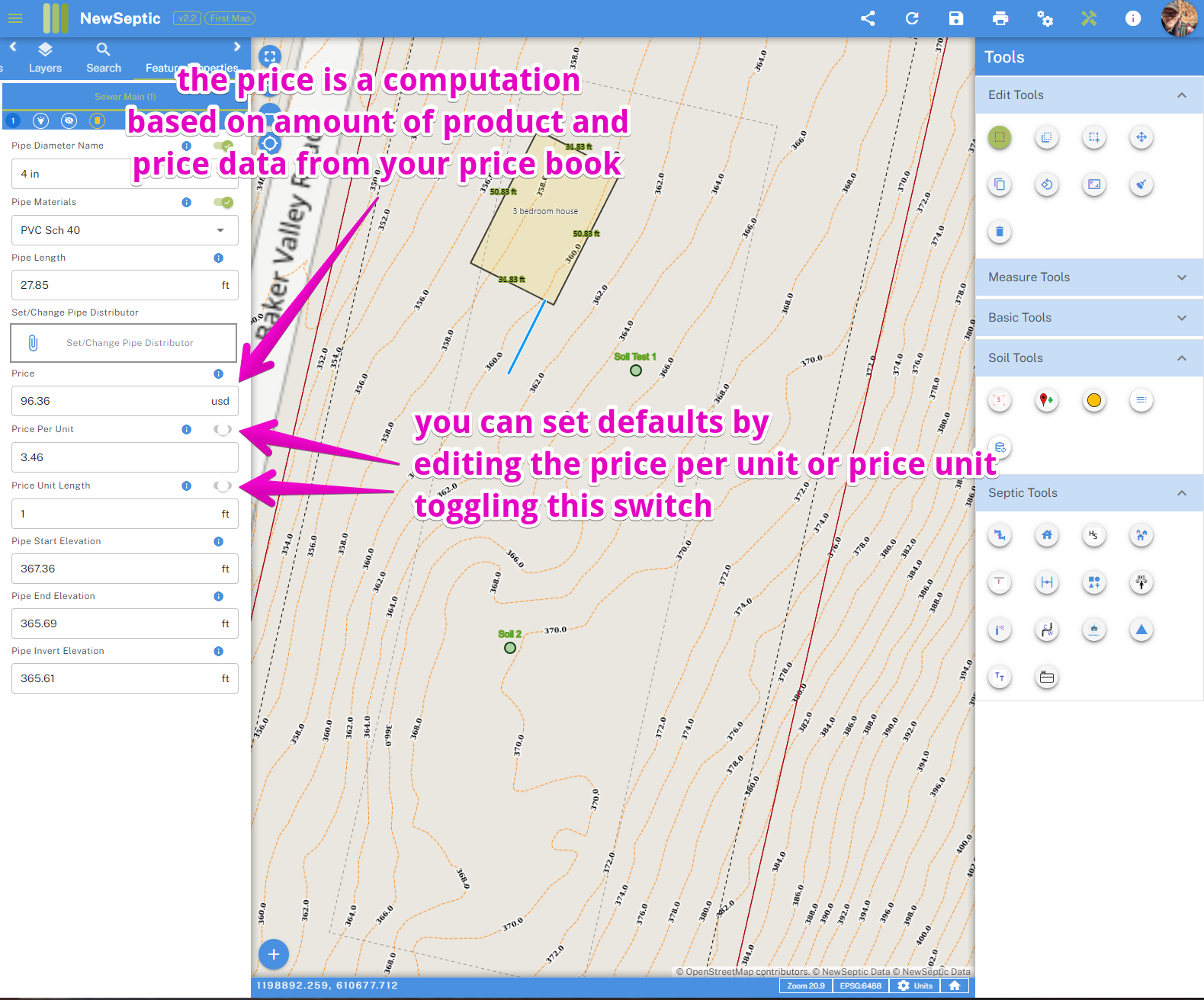Image resolution: width=1204 pixels, height=1000 pixels.
Task: Click the add-to-selection tool in Edit Tools
Action: (x=1093, y=138)
